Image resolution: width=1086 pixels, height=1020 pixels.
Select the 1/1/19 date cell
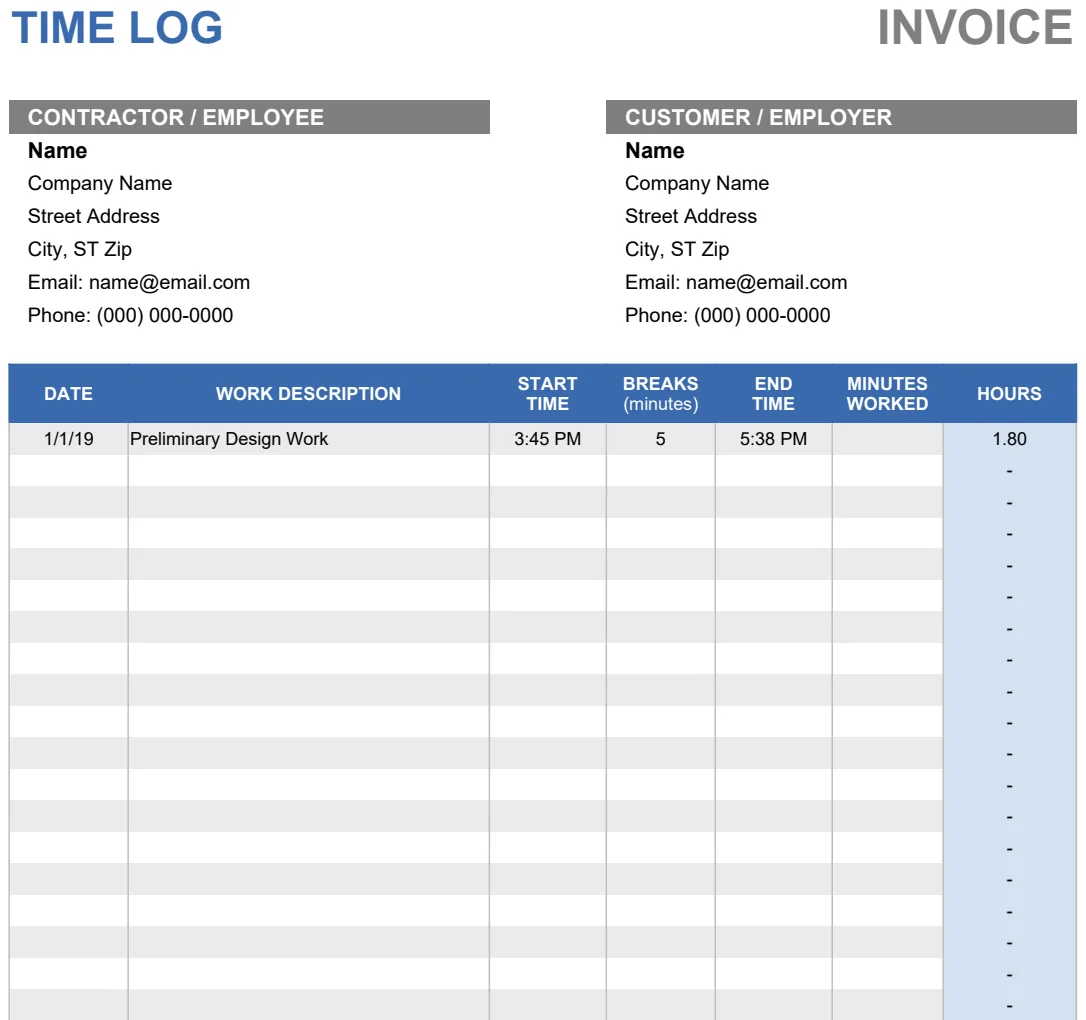pyautogui.click(x=69, y=439)
